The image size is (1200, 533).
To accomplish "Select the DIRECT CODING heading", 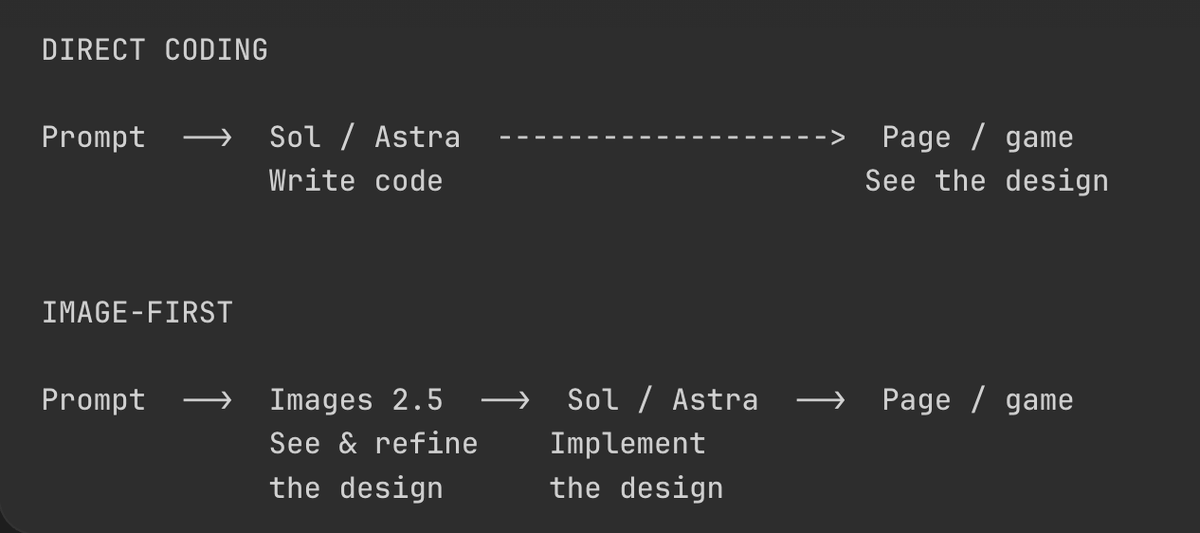I will [155, 50].
